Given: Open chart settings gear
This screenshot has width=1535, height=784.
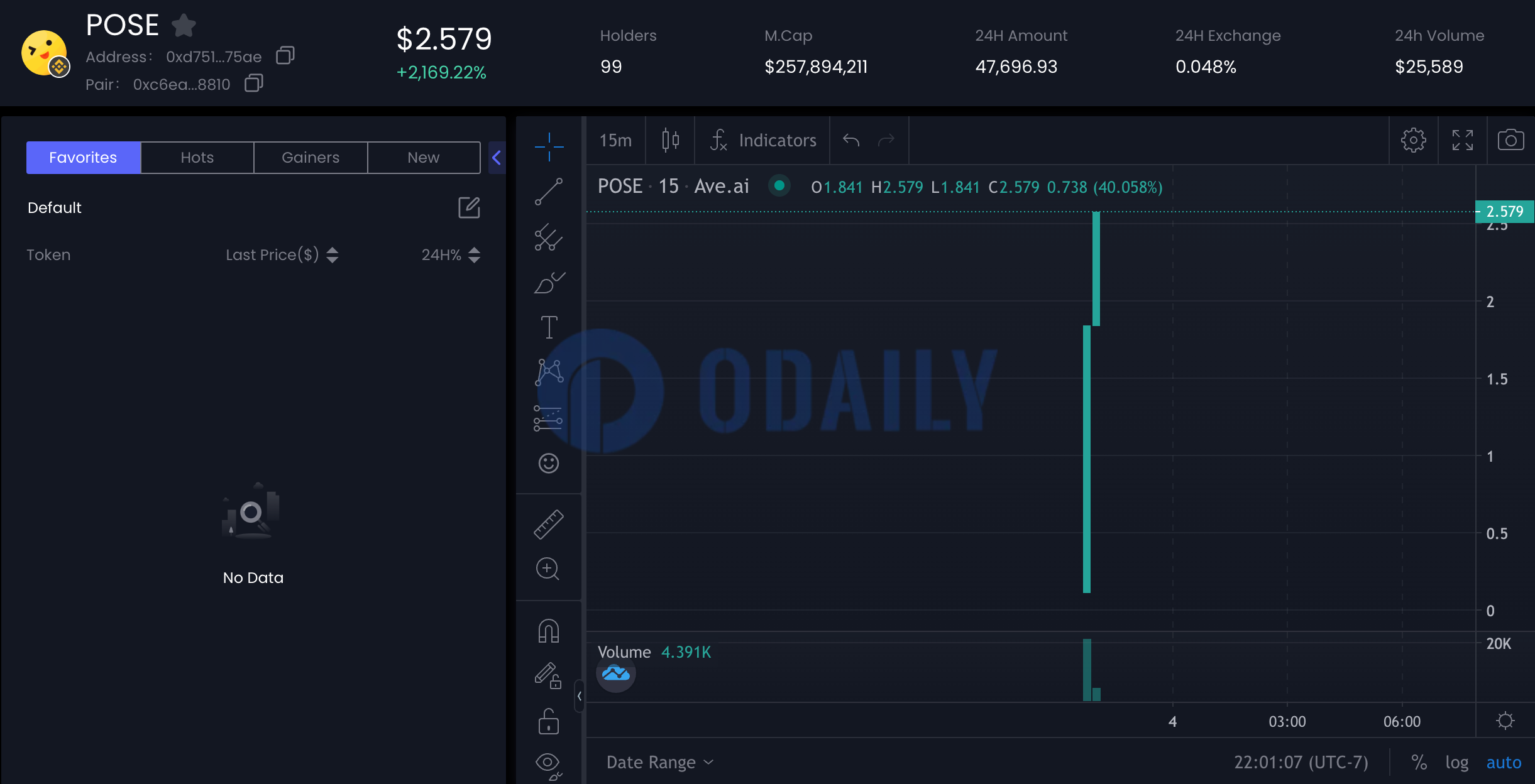Looking at the screenshot, I should (1414, 140).
